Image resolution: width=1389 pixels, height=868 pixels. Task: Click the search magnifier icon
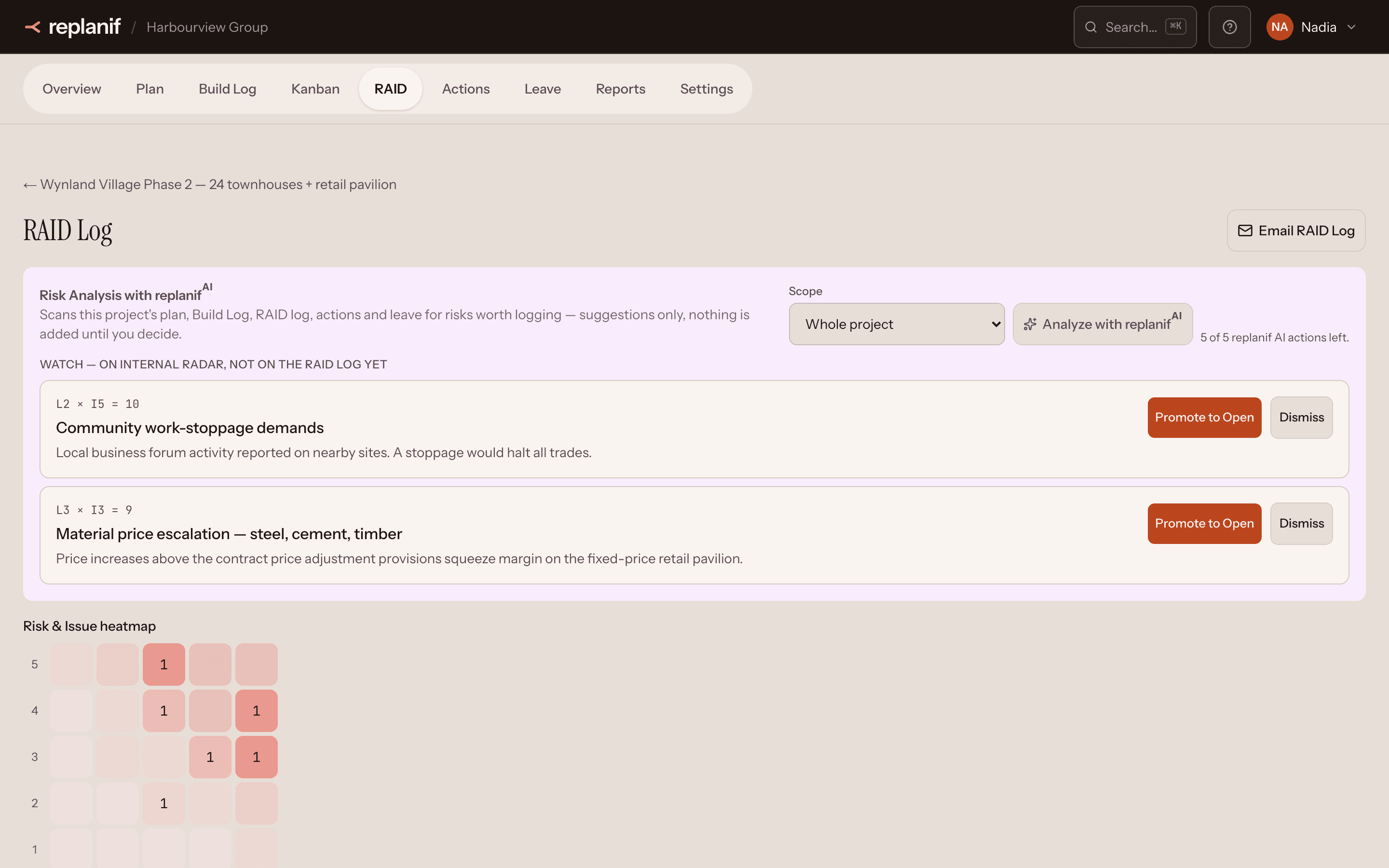click(x=1090, y=27)
